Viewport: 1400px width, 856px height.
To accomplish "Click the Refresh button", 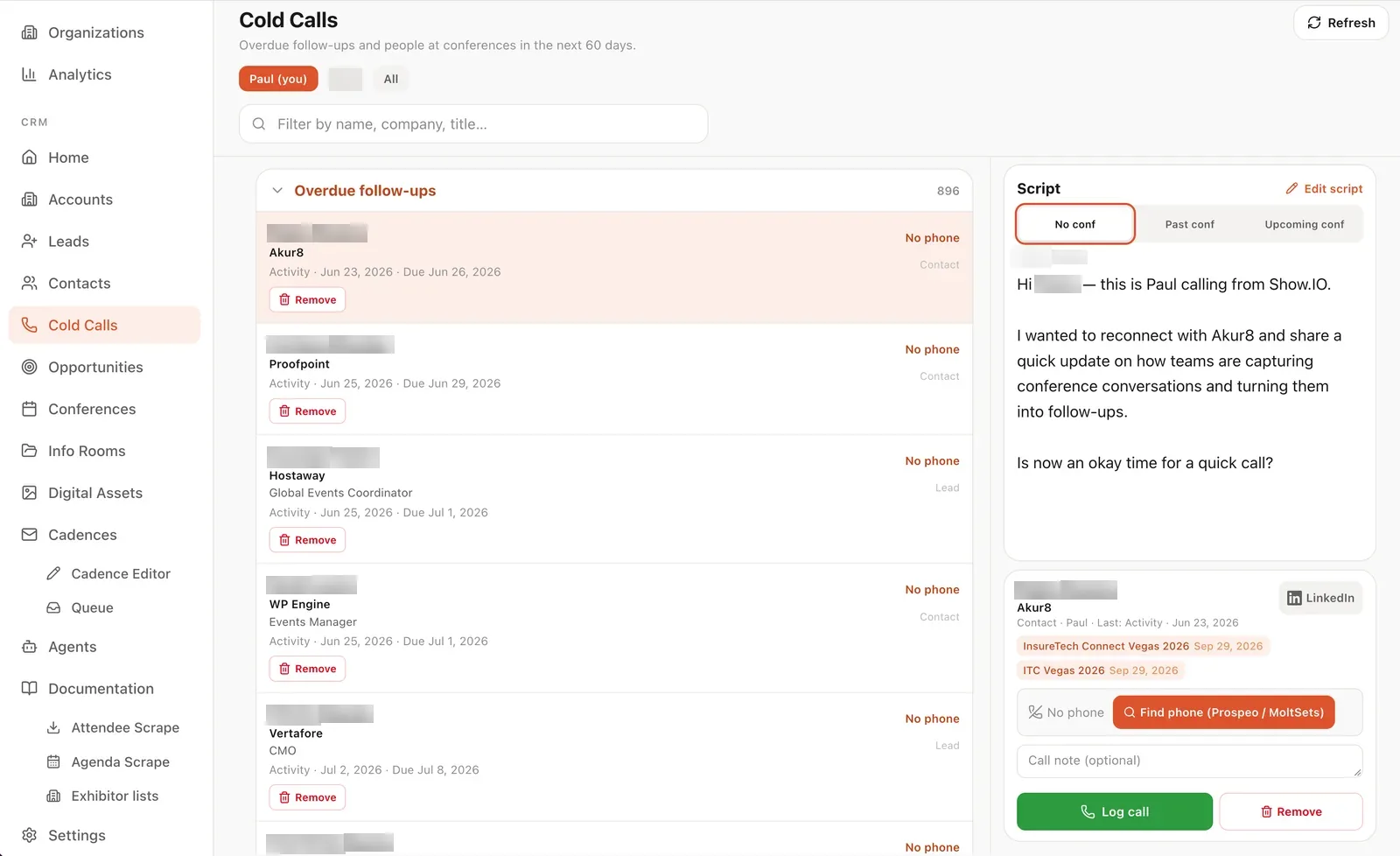I will (1340, 23).
